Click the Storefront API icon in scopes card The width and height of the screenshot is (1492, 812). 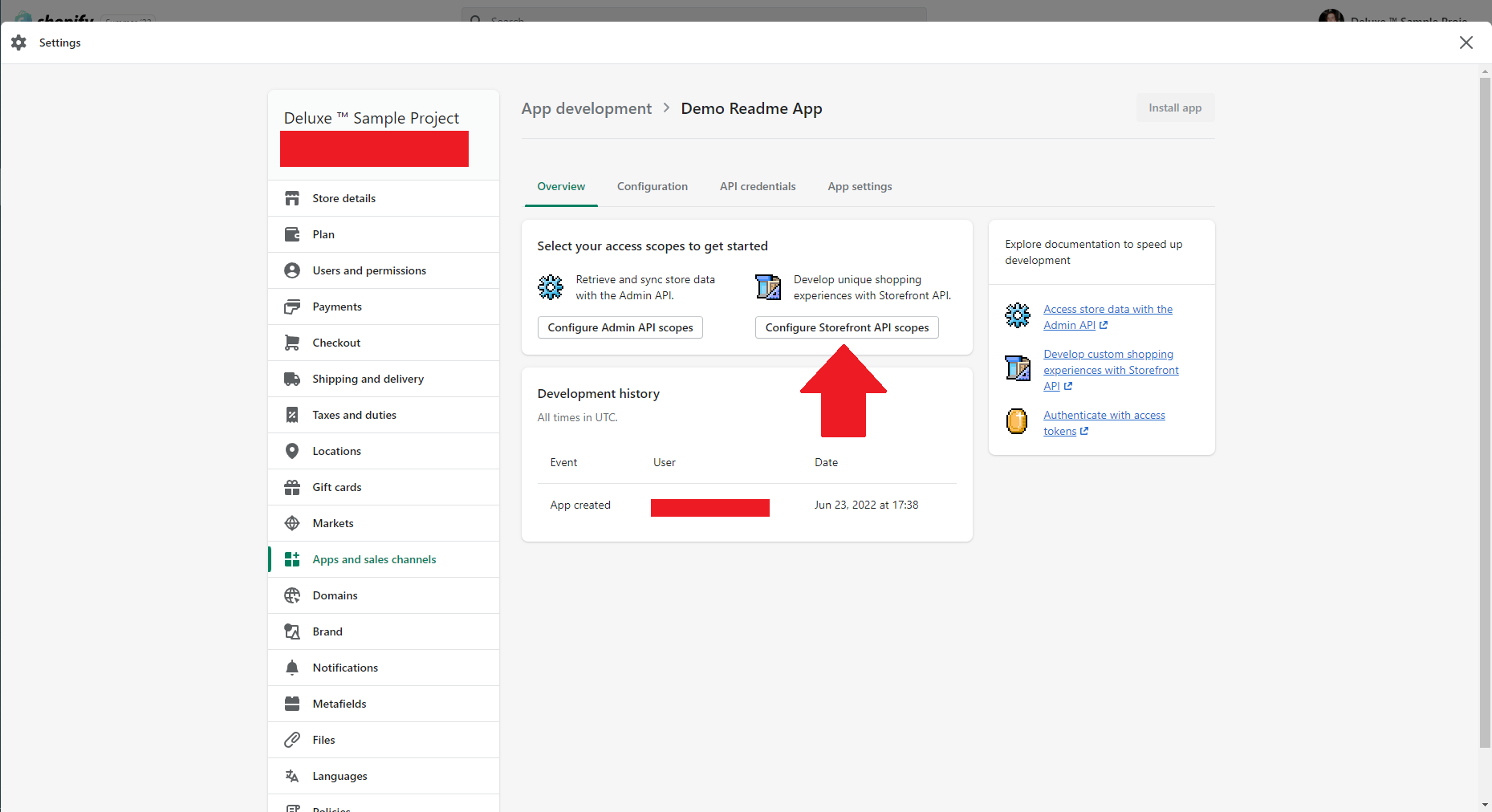[x=768, y=287]
